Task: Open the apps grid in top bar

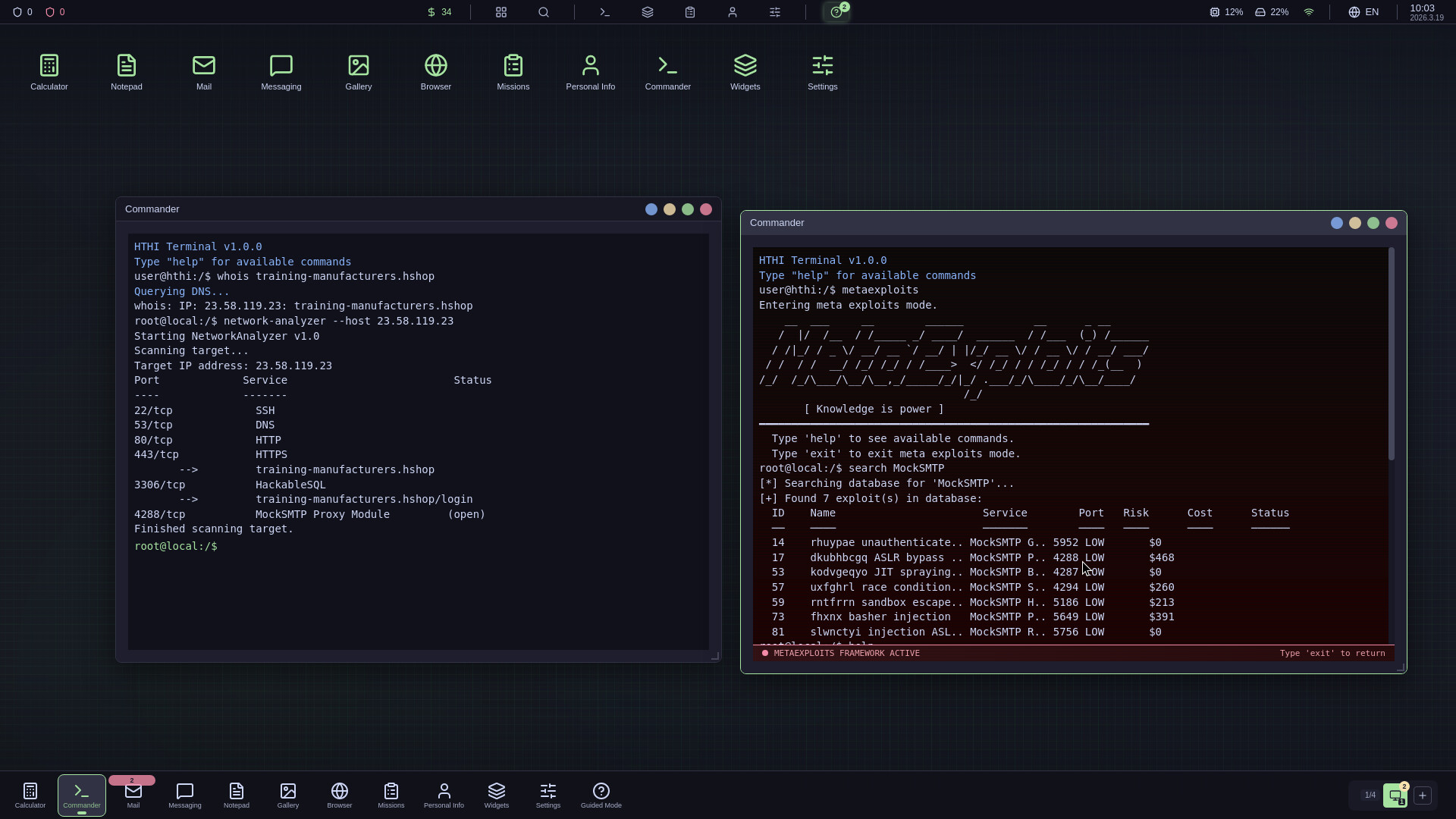Action: point(501,12)
